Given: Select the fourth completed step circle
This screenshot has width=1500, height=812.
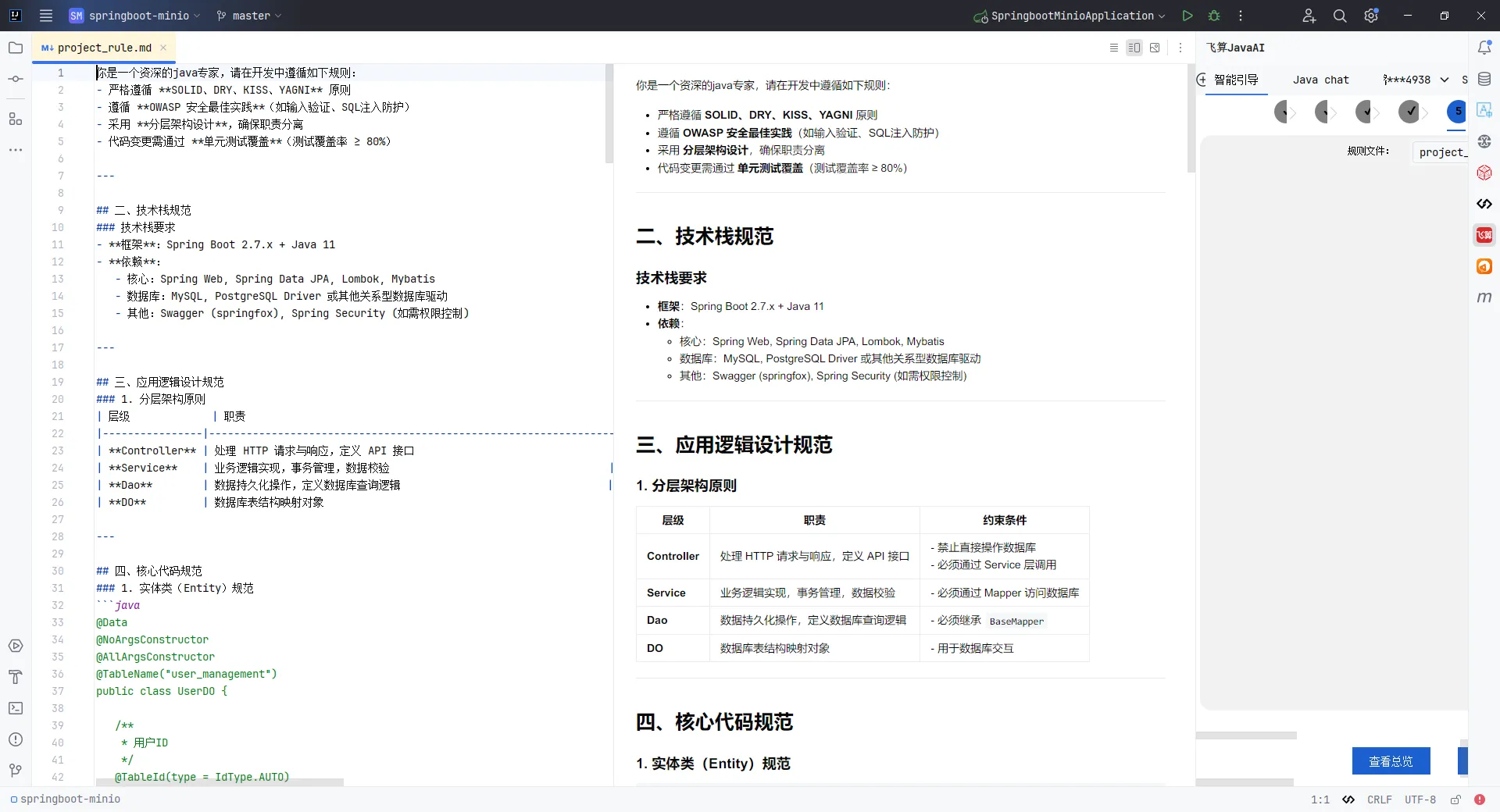Looking at the screenshot, I should point(1409,112).
